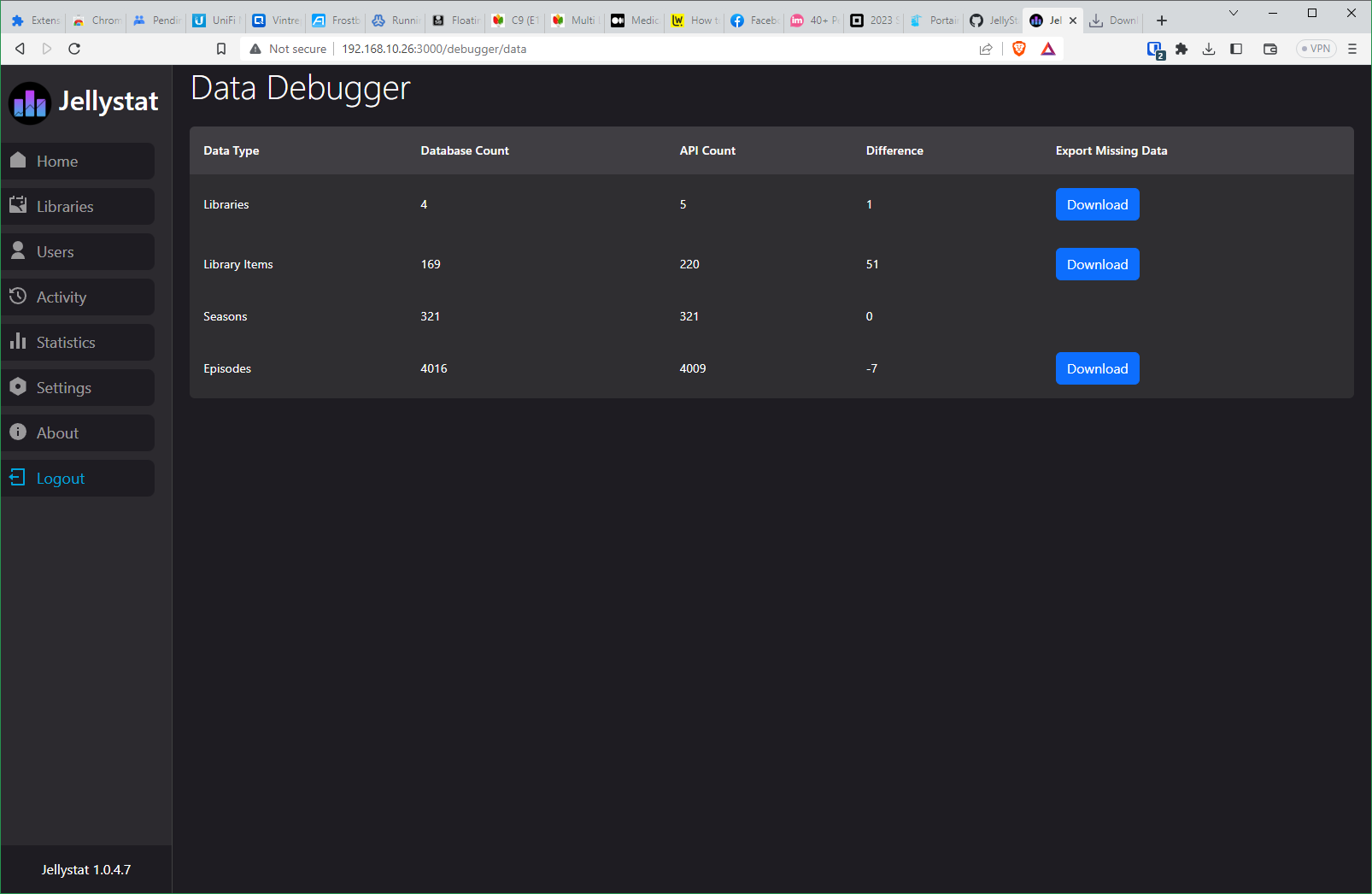Select the Facebook browser tab
1372x894 pixels.
click(752, 20)
